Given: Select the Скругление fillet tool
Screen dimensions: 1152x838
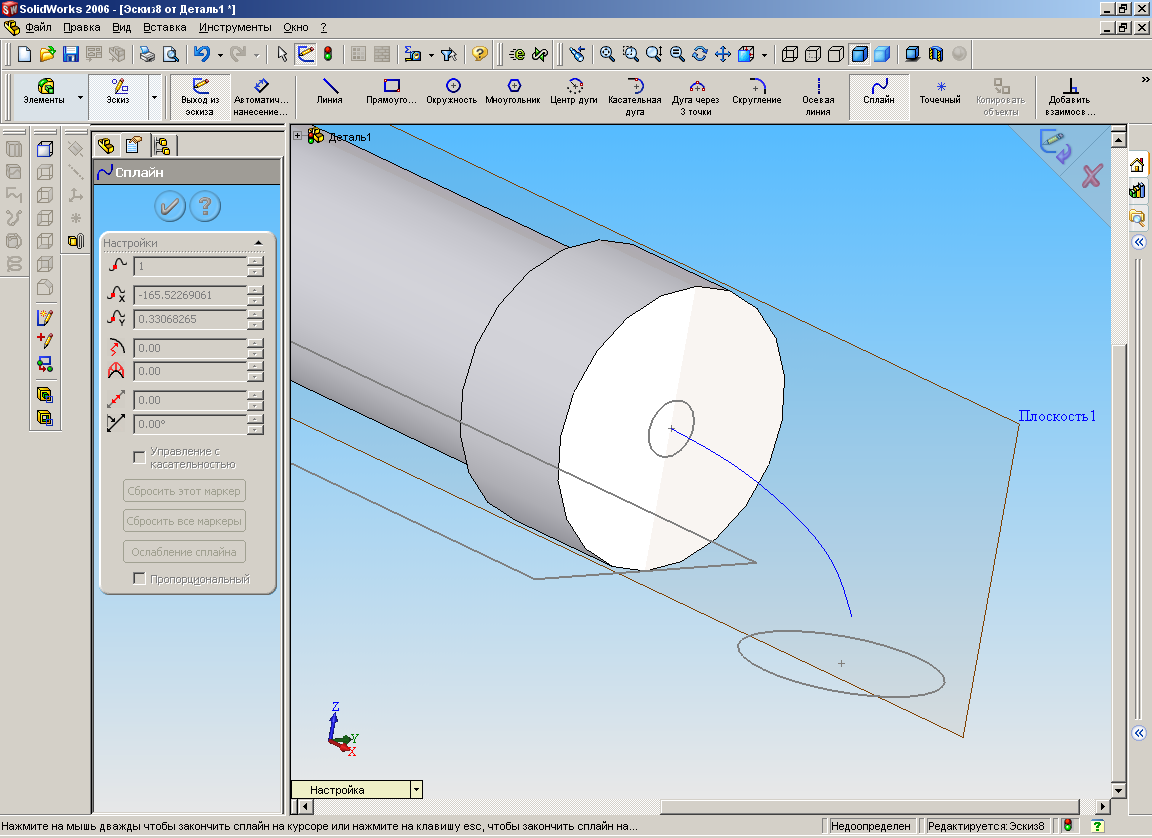Looking at the screenshot, I should tap(757, 93).
